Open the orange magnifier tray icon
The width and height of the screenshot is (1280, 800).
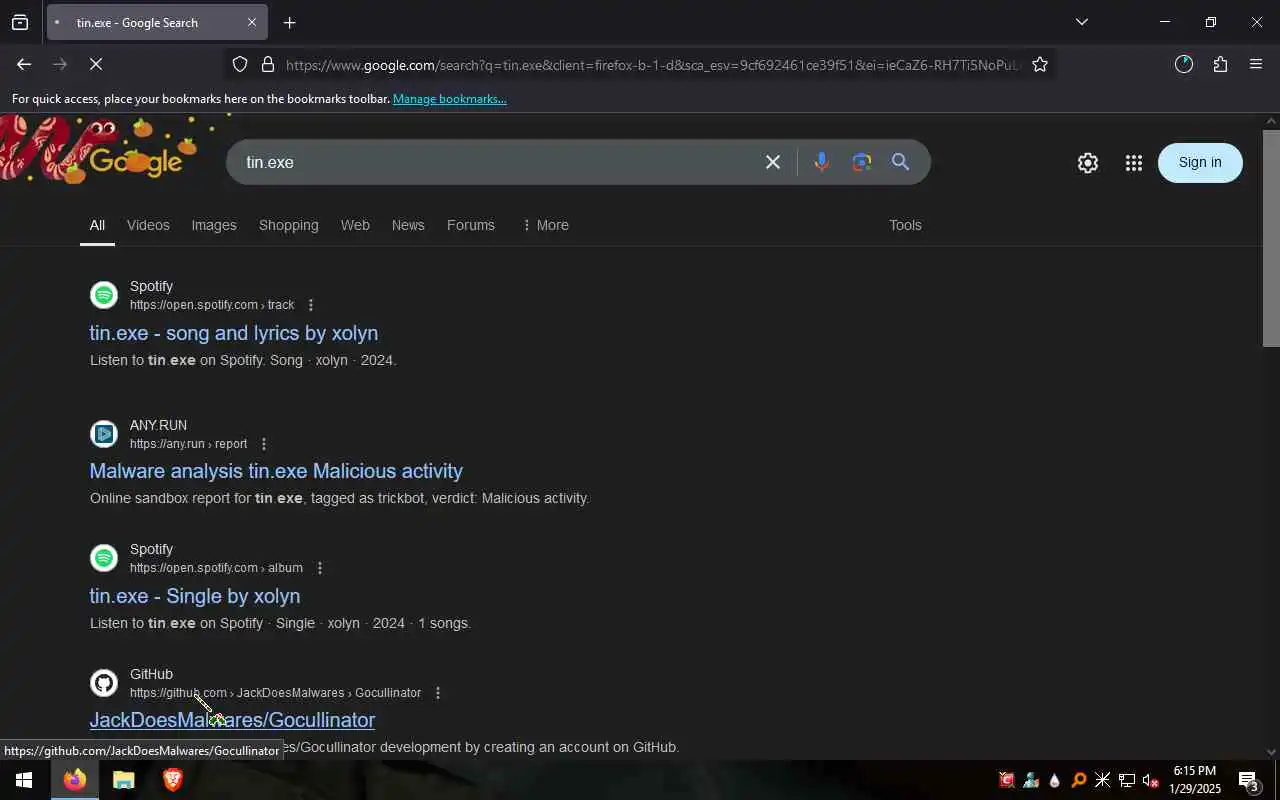1078,780
